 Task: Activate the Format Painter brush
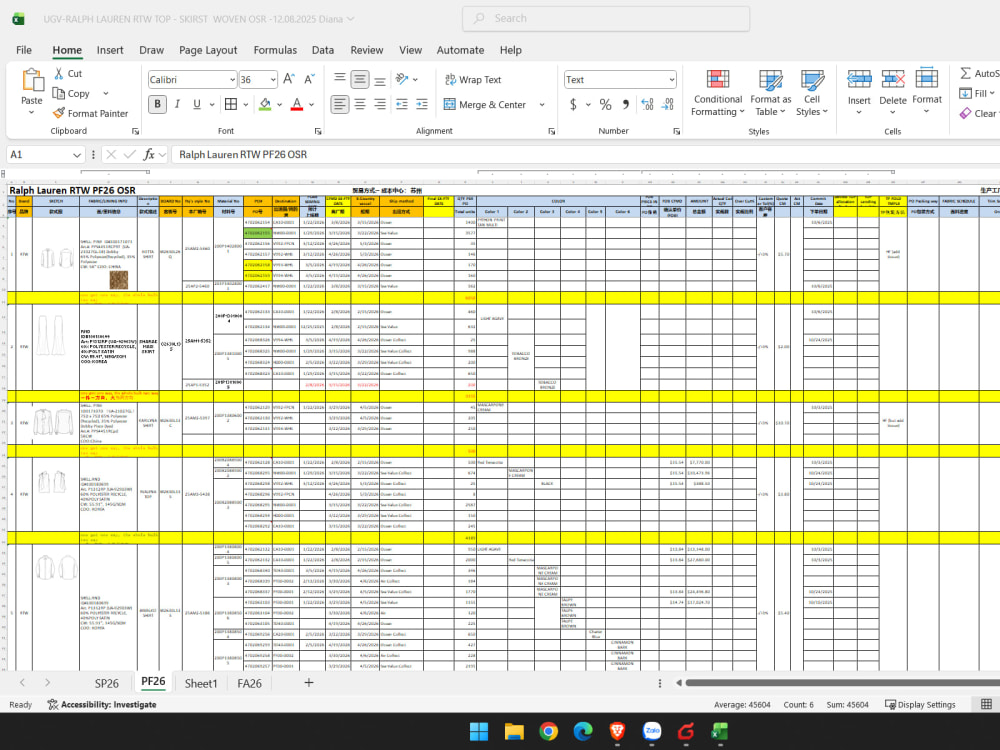coord(59,113)
